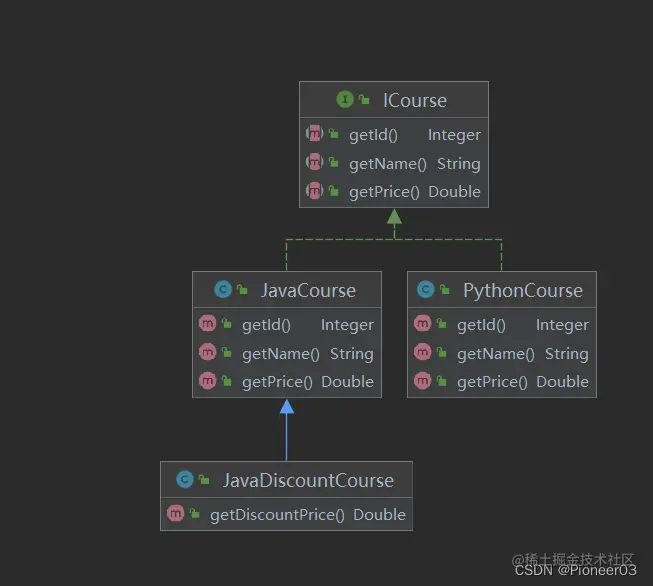Click Double return type of JavaCourse getPrice()
The image size is (653, 586).
347,382
